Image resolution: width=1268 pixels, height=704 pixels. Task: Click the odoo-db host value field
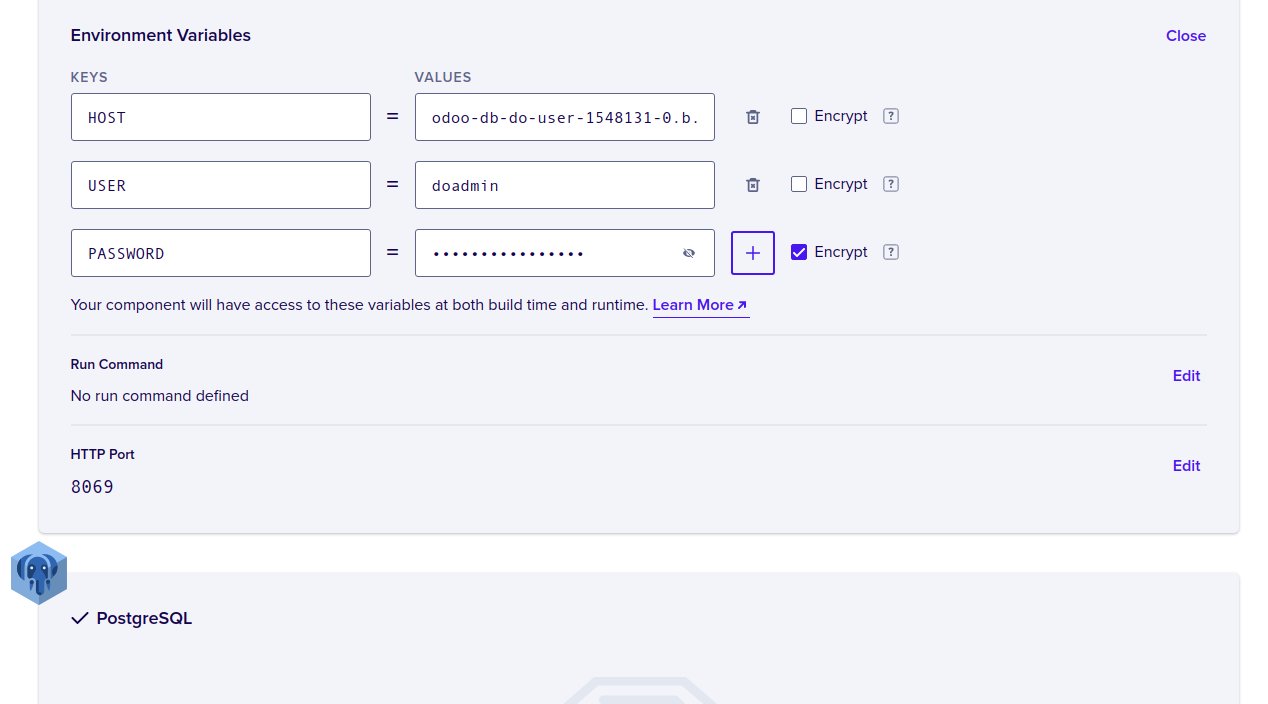coord(565,117)
